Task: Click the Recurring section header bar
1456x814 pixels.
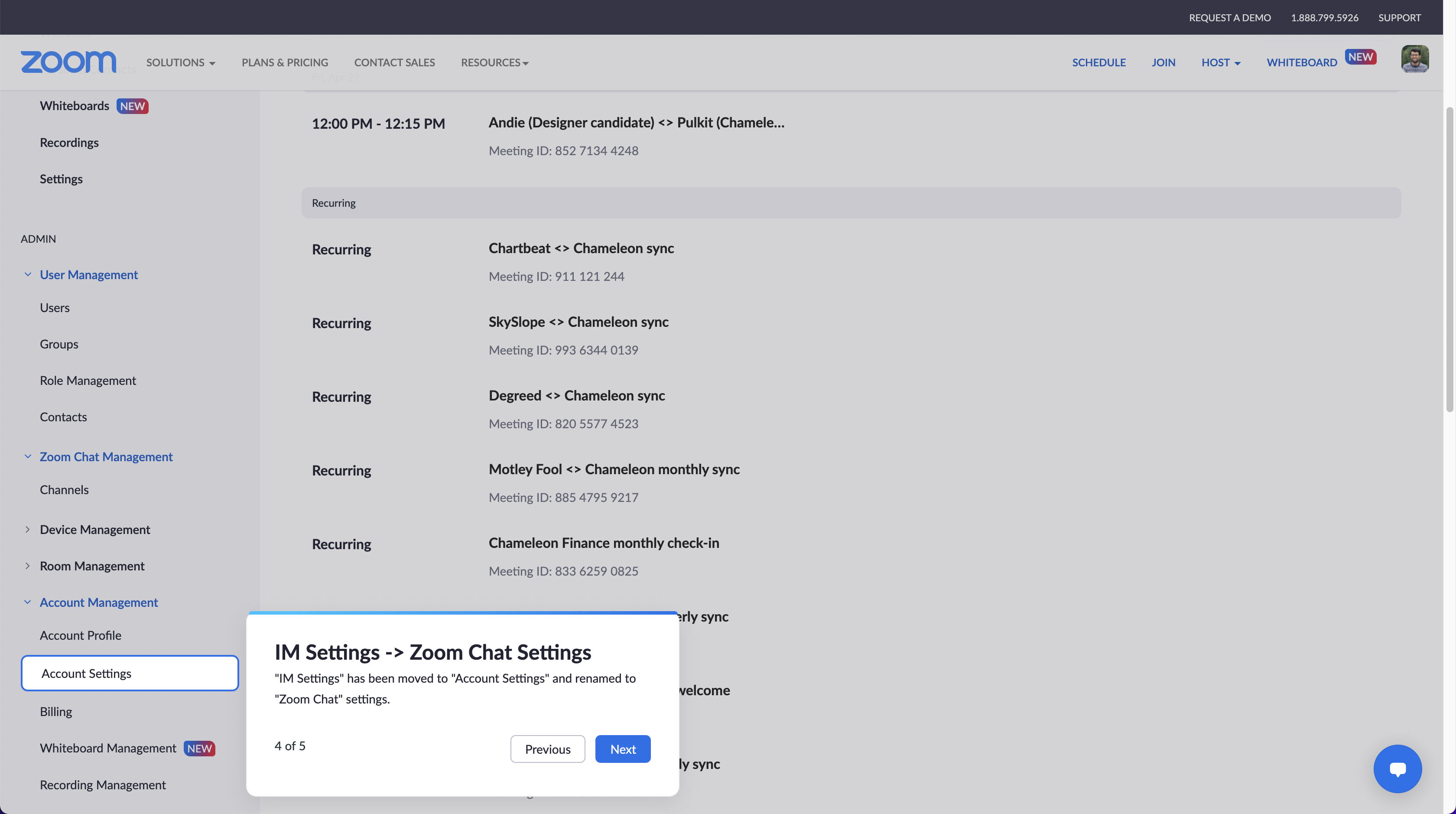Action: (x=851, y=203)
